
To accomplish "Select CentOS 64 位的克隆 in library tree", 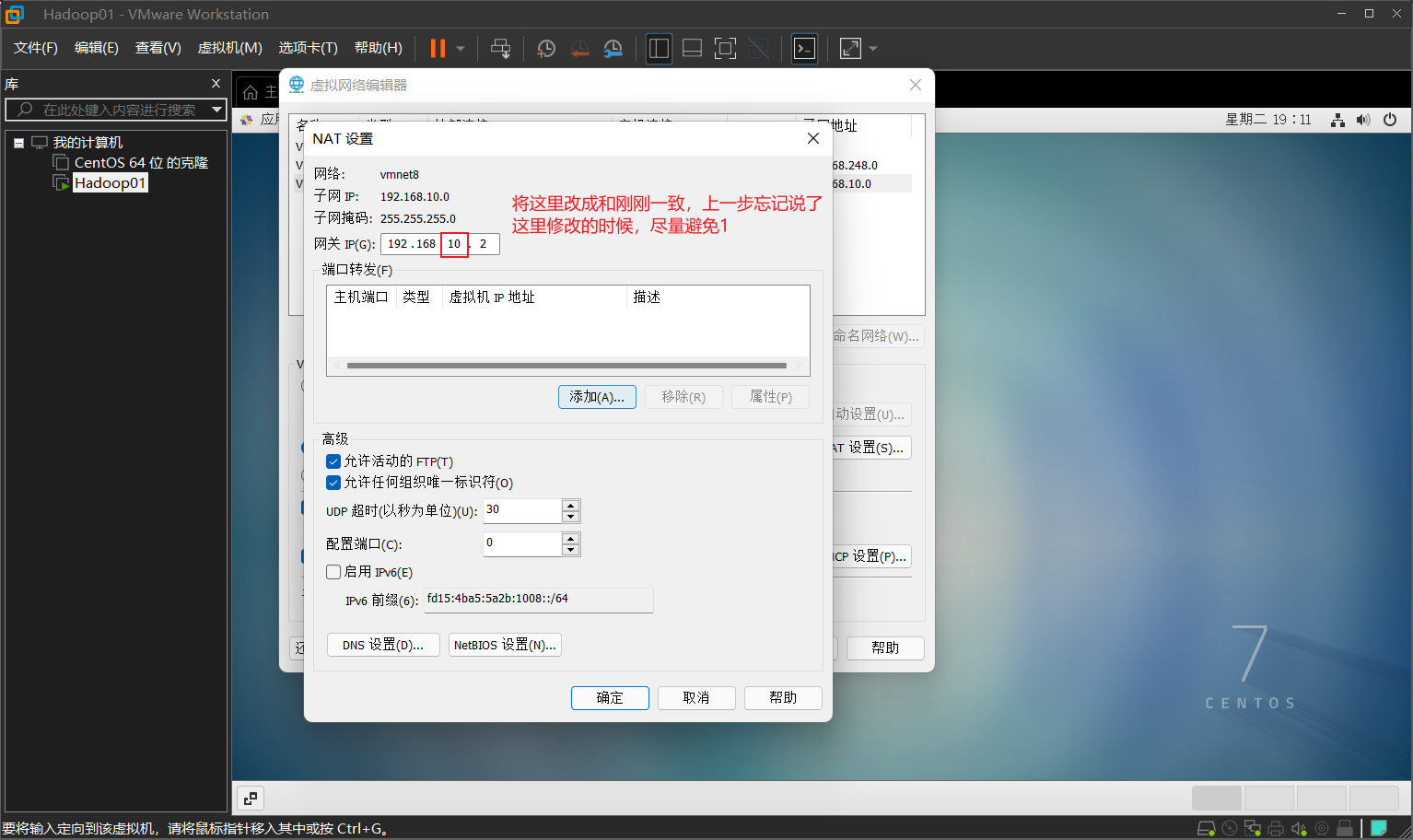I will tap(141, 163).
